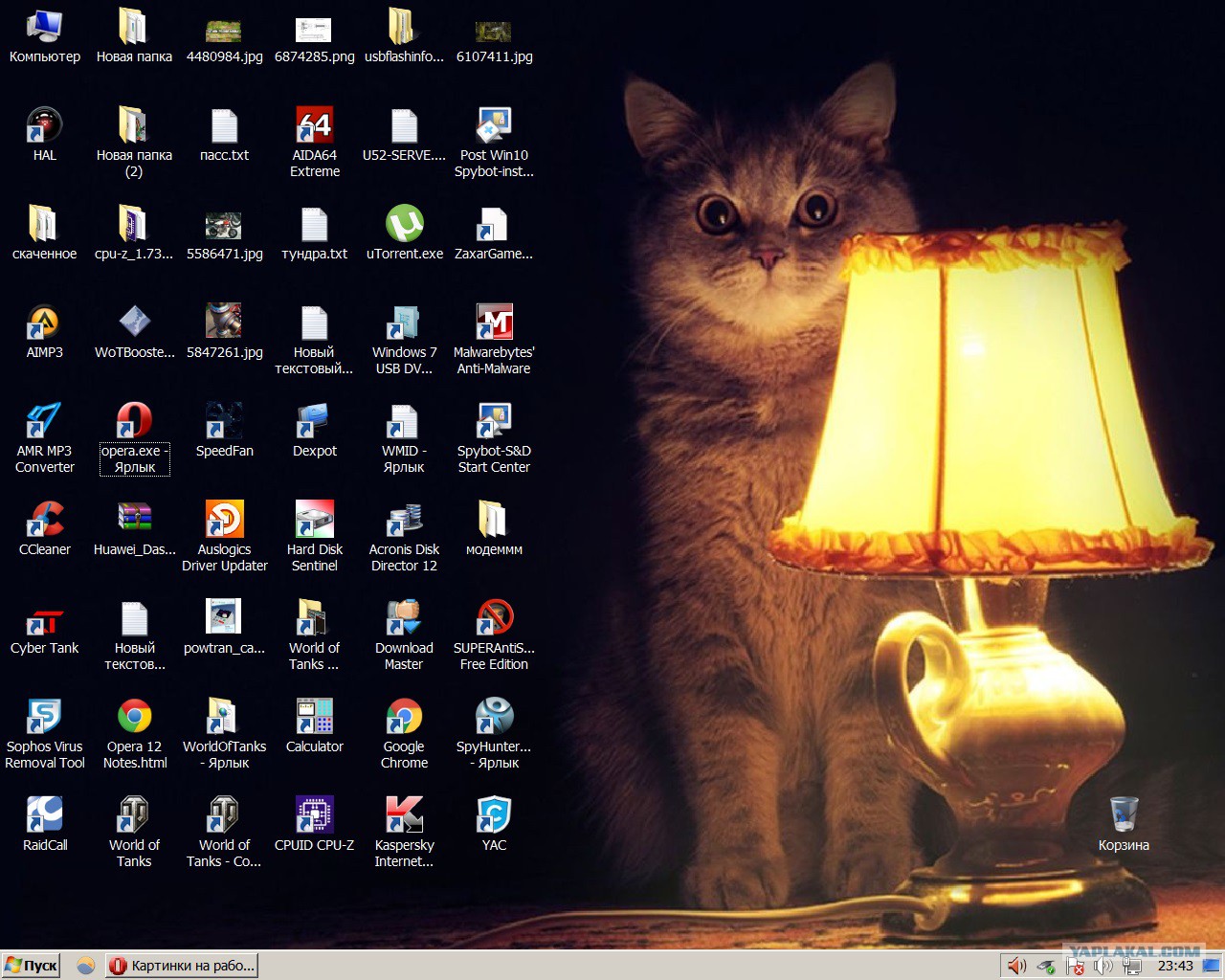Open the Calculator shortcut

click(x=314, y=717)
